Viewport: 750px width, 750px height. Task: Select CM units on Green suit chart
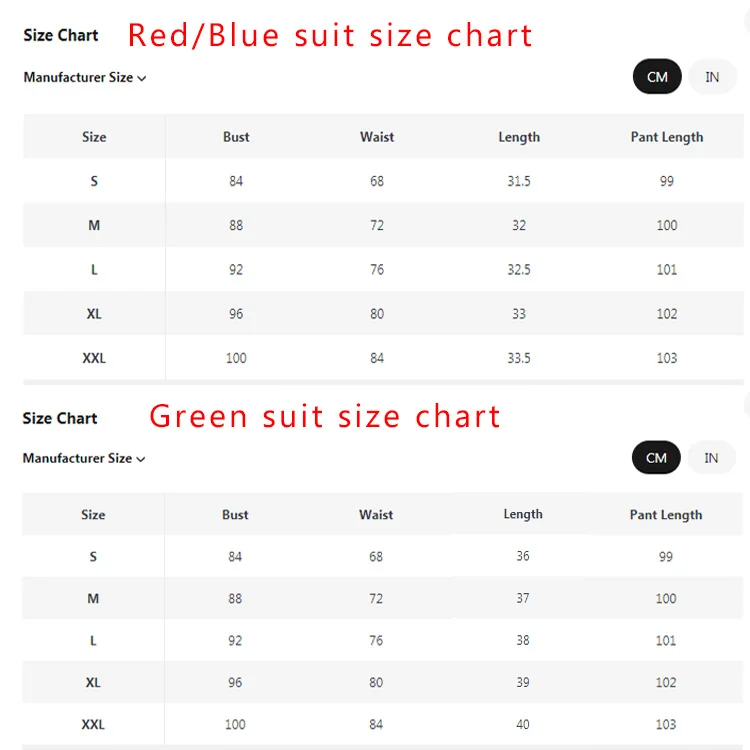tap(656, 458)
